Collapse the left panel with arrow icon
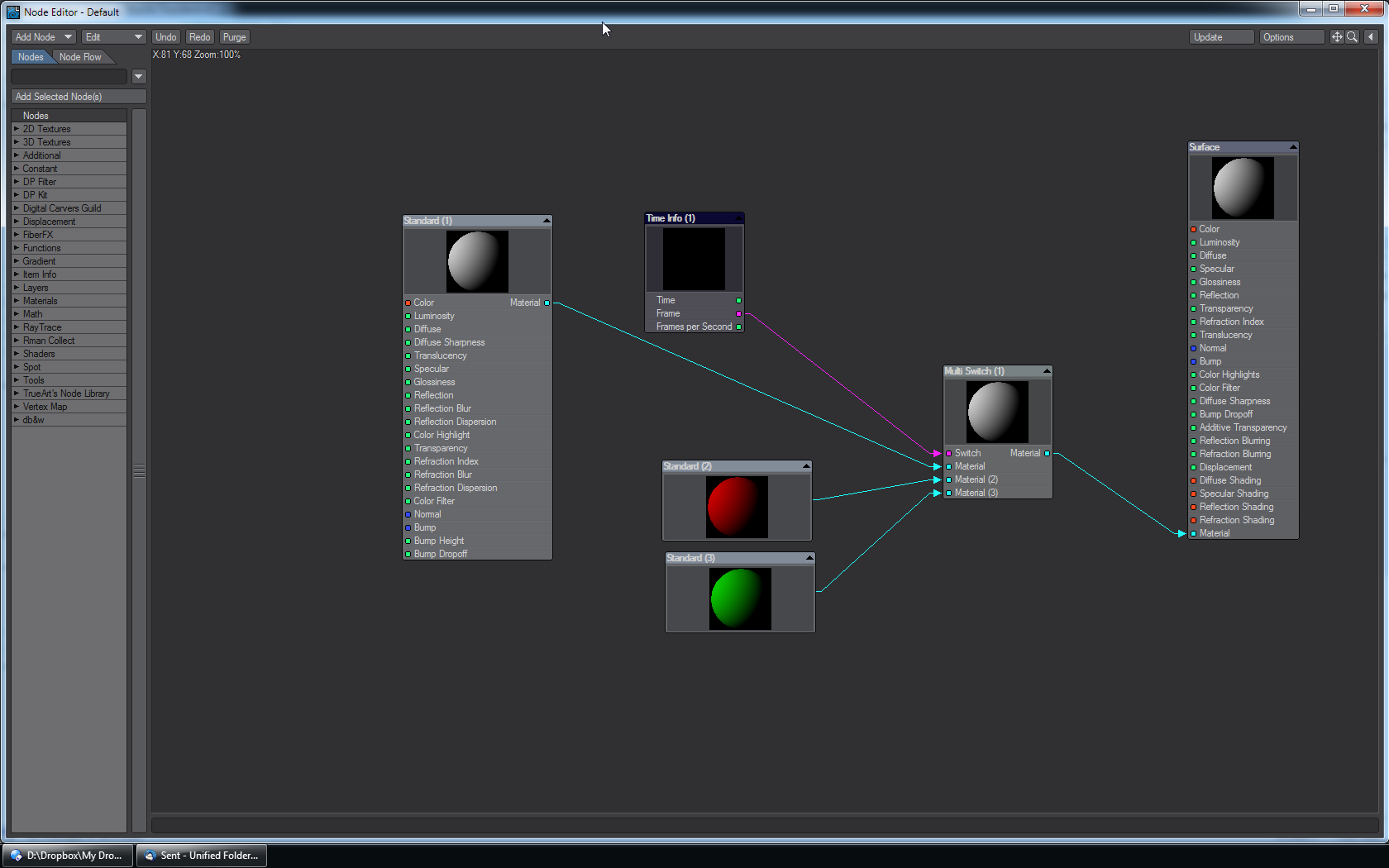The image size is (1389, 868). 1371,37
